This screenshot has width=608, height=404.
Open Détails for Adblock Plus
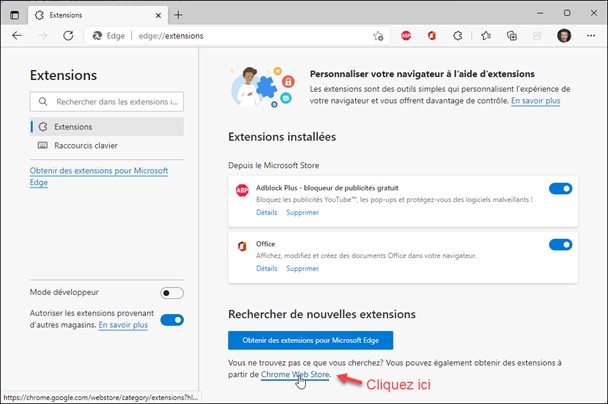pos(266,212)
